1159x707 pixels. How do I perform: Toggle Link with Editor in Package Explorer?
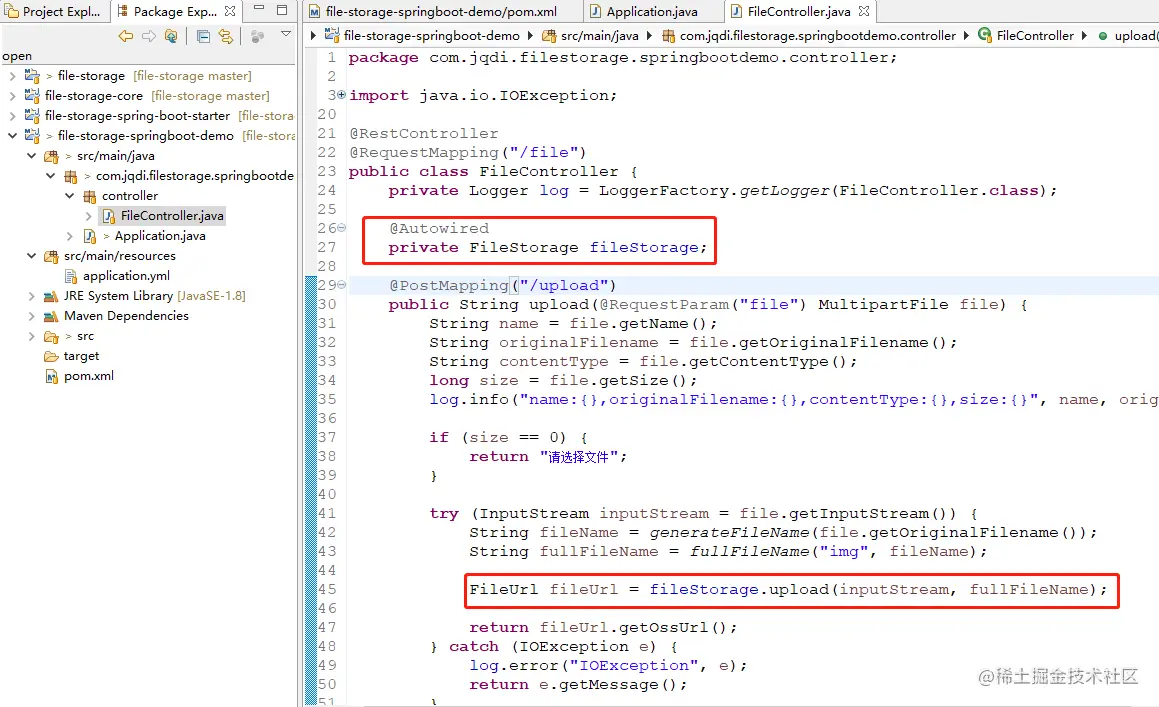click(x=225, y=36)
